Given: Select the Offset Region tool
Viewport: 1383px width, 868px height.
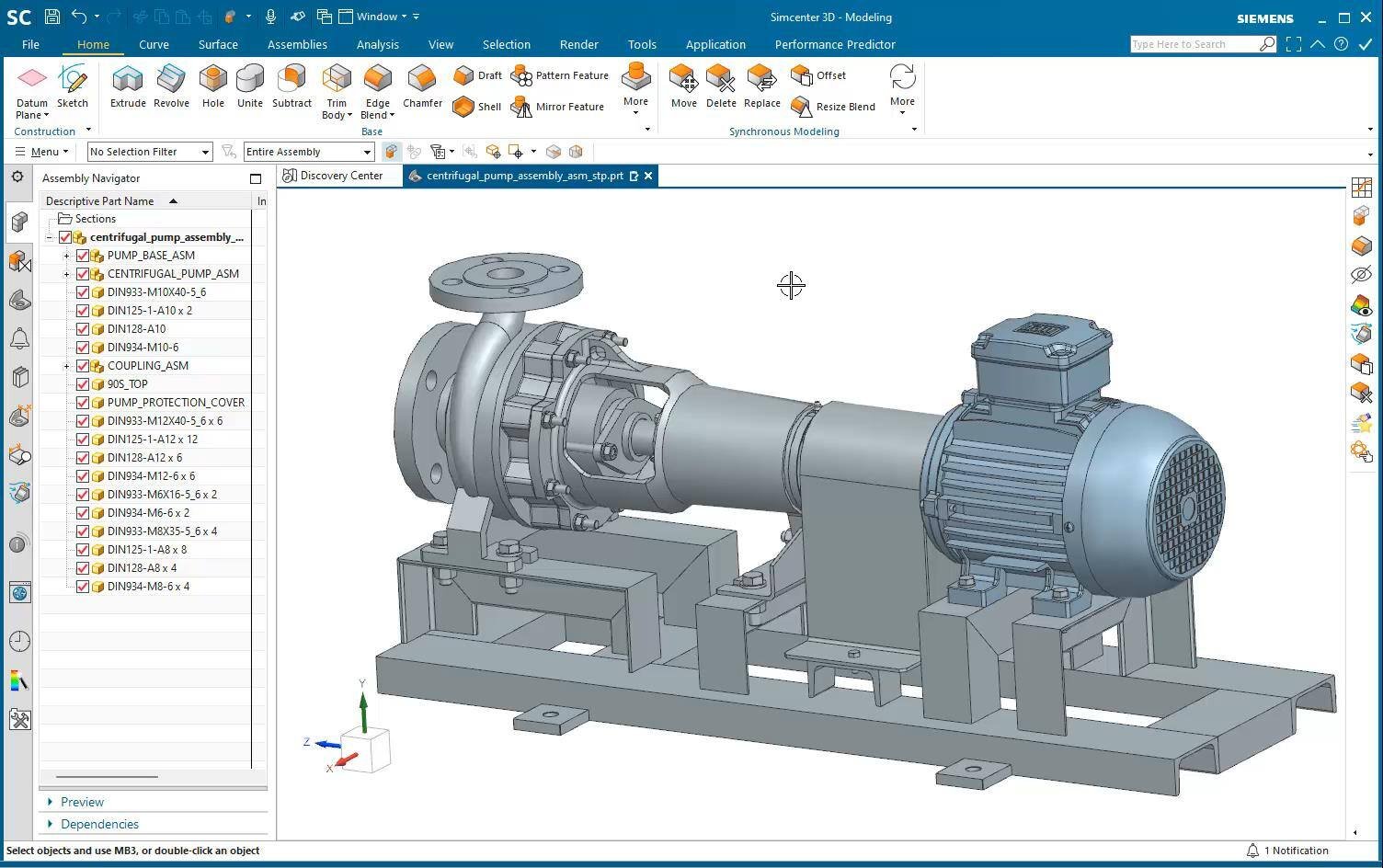Looking at the screenshot, I should [818, 75].
